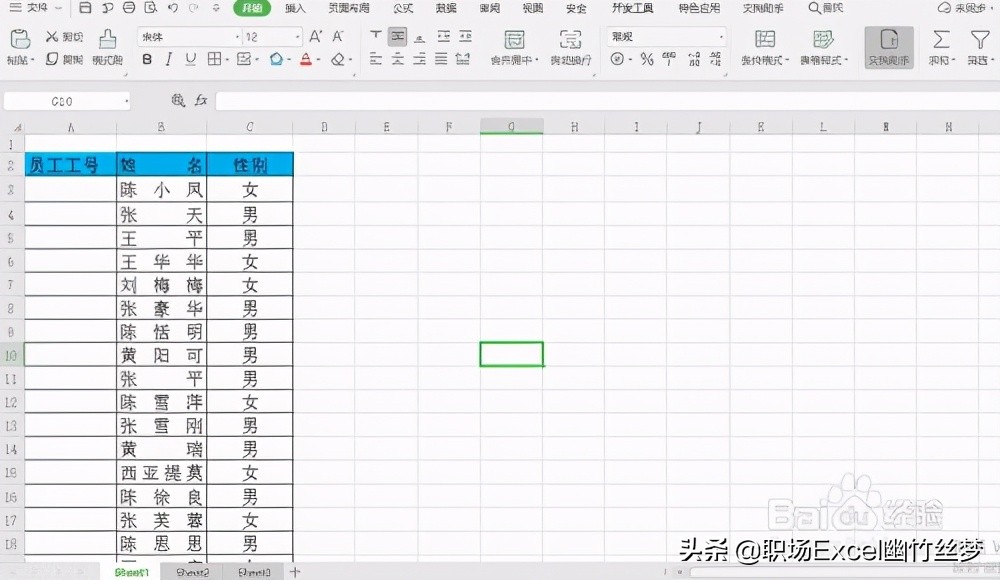Click the Paste clipboard icon
This screenshot has width=1000, height=580.
point(20,42)
